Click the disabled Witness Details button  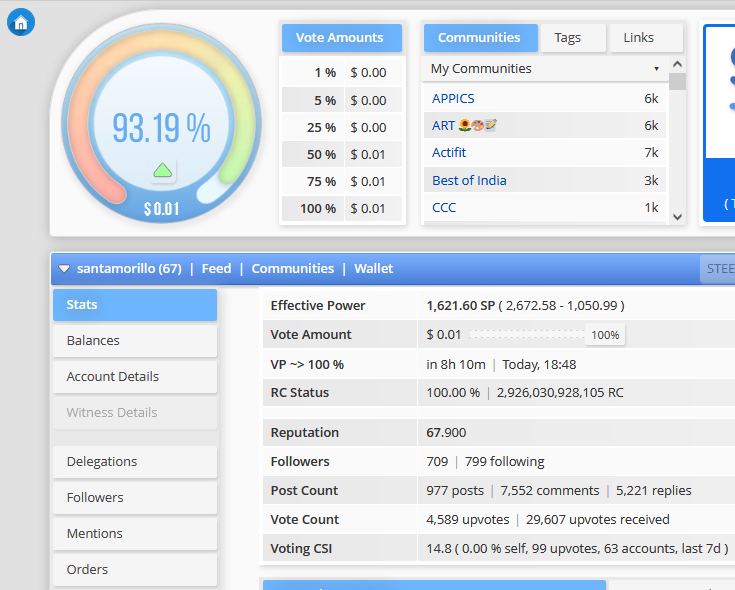coord(135,413)
